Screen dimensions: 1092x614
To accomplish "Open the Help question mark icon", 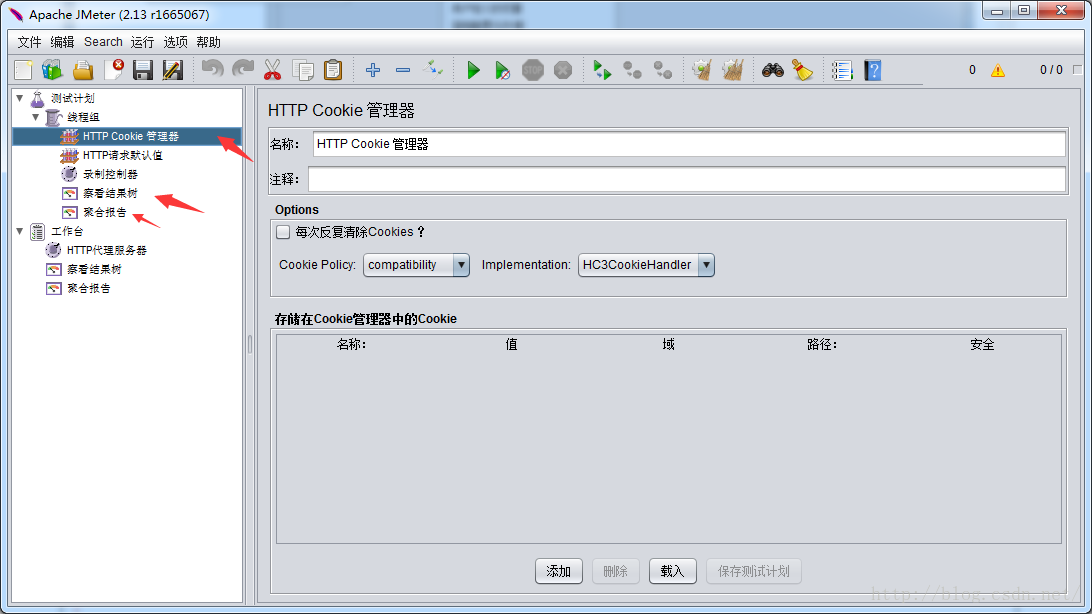I will tap(873, 70).
